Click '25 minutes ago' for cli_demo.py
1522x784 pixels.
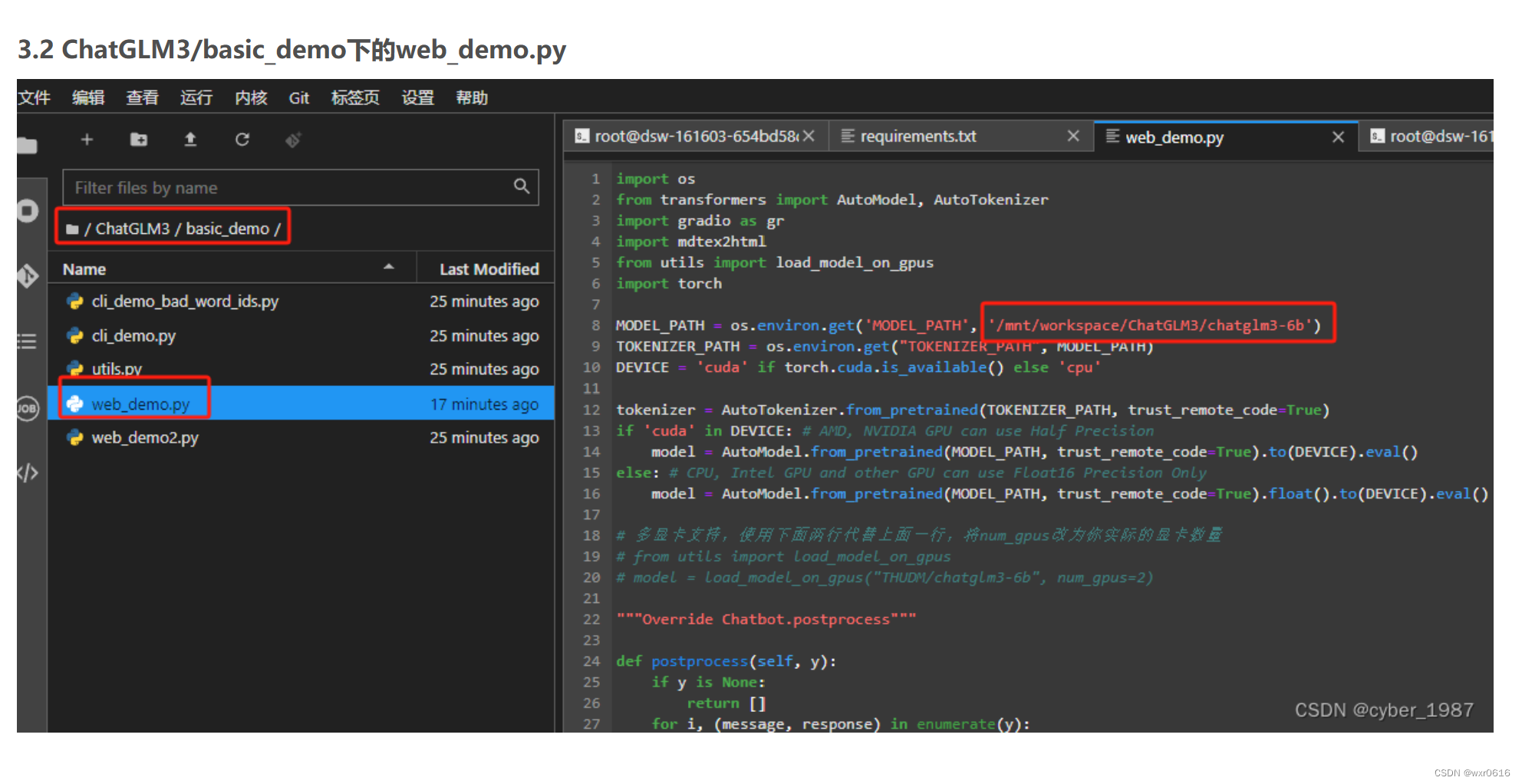pyautogui.click(x=484, y=335)
